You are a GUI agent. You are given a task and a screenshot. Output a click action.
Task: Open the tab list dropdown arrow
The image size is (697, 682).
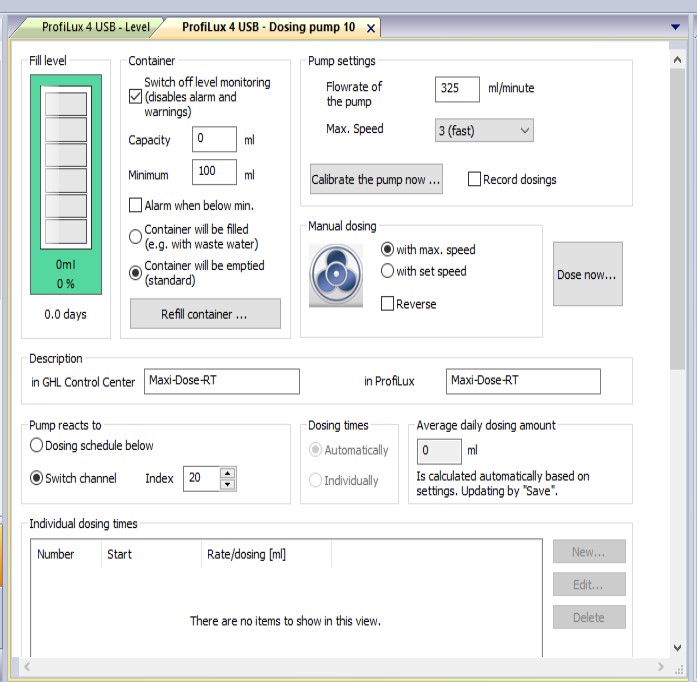675,27
